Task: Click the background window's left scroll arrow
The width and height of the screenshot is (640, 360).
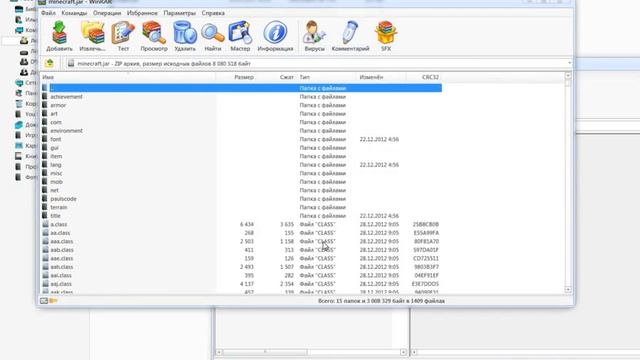Action: 219,352
